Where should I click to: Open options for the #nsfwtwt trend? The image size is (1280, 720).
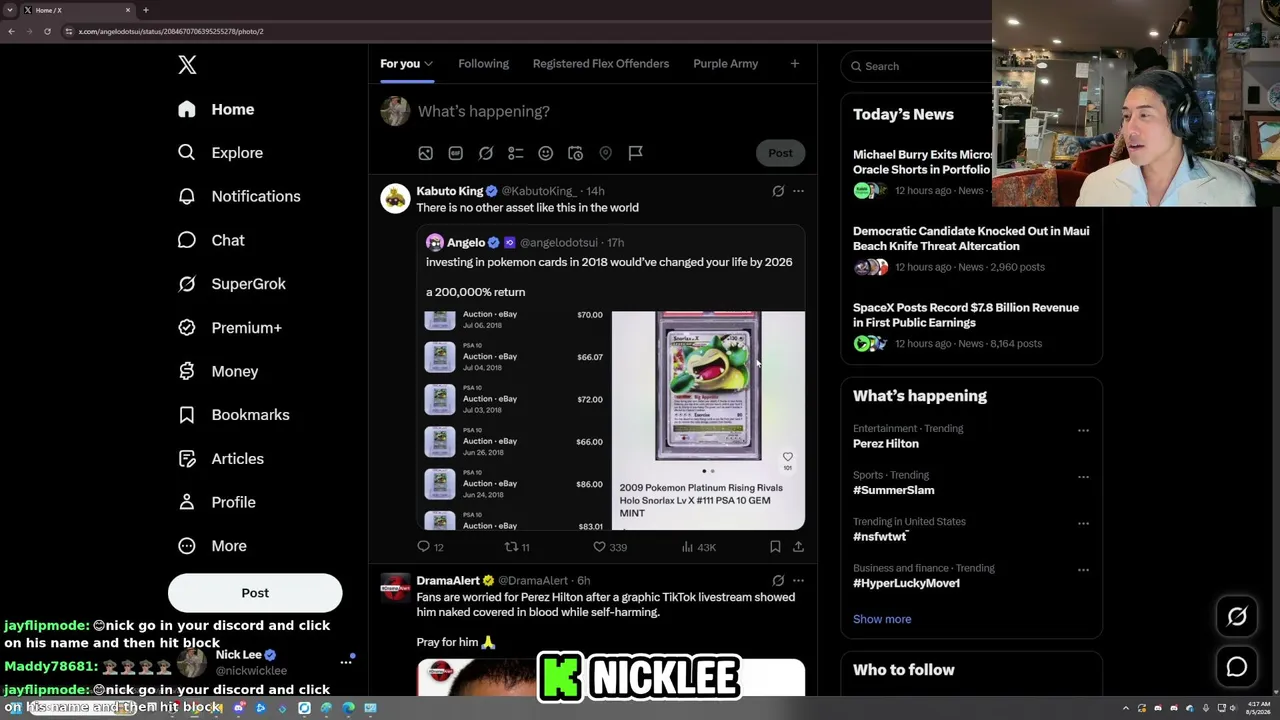[1083, 523]
